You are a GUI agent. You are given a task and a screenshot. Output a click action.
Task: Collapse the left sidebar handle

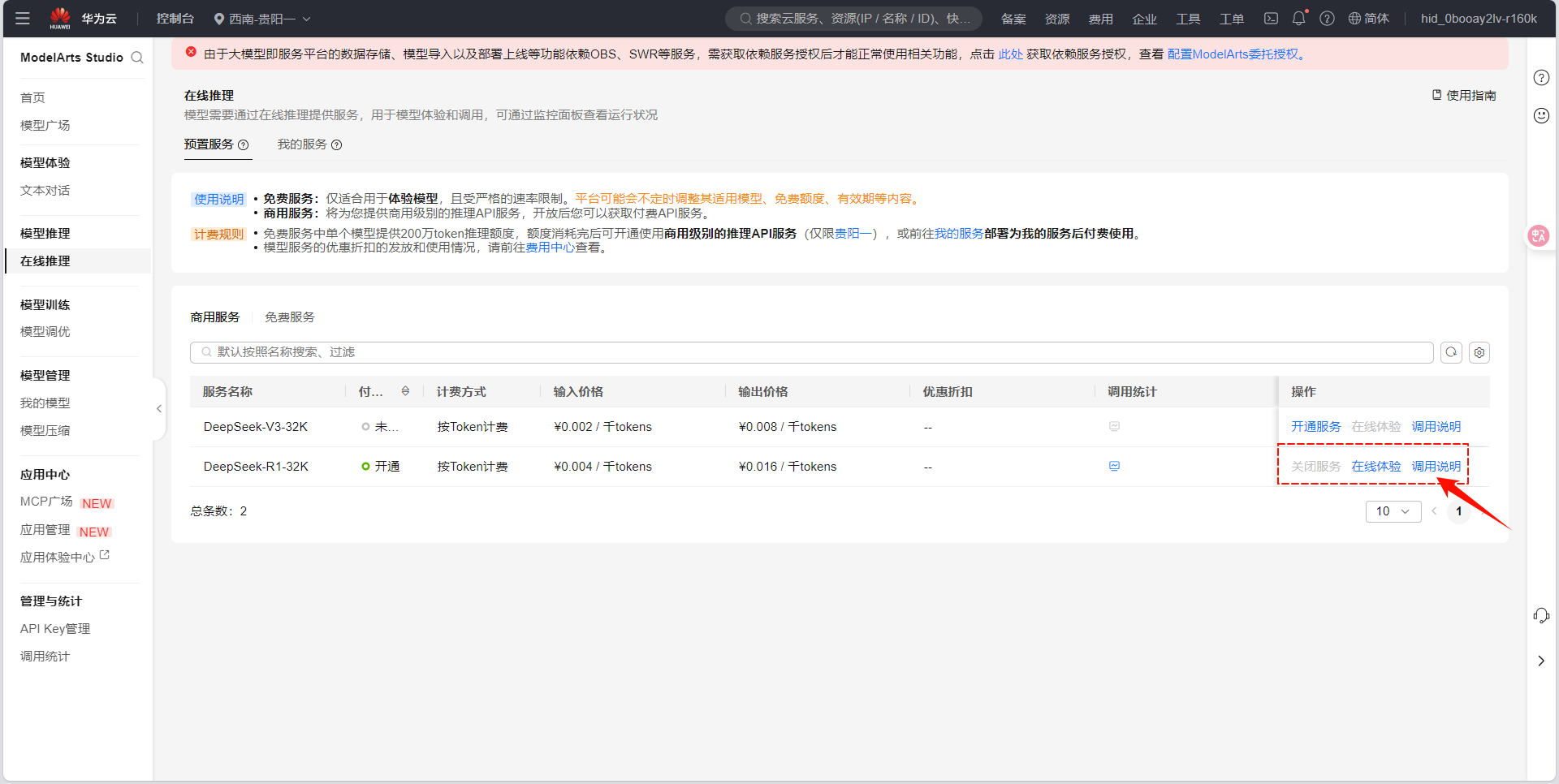click(159, 409)
